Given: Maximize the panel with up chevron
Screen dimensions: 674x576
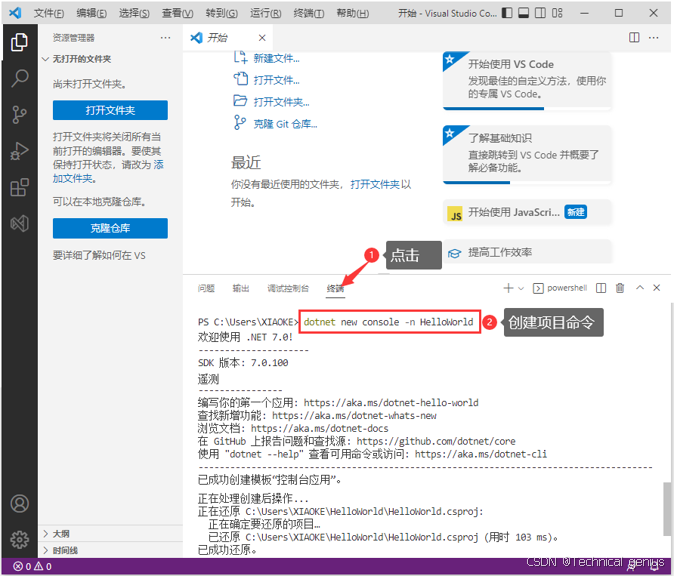Looking at the screenshot, I should point(640,288).
